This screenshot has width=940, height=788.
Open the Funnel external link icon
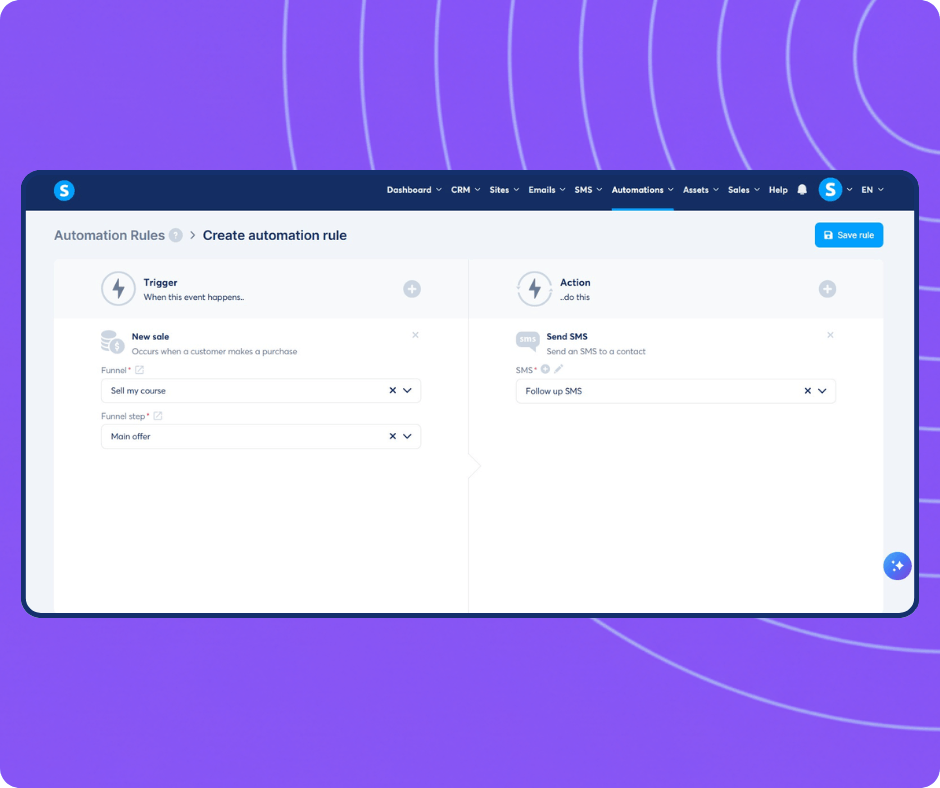click(x=139, y=370)
